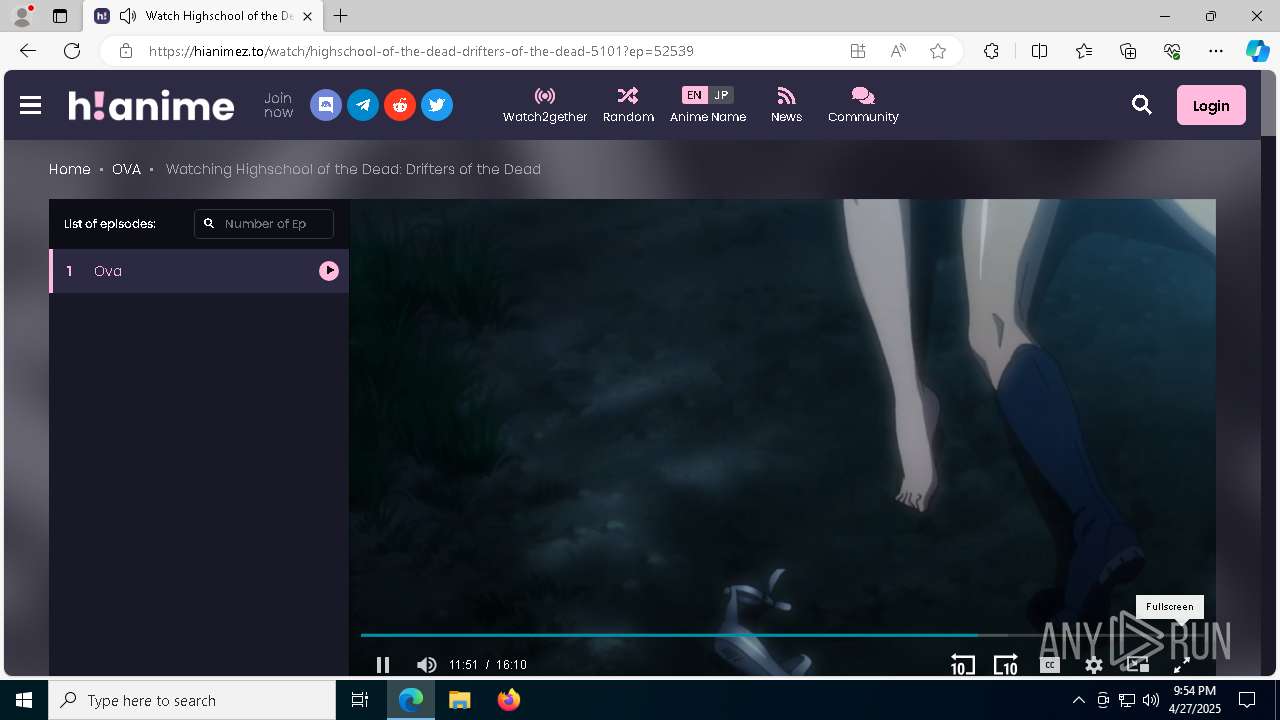1280x720 pixels.
Task: Go to HiAnime logo homepage
Action: [x=151, y=105]
